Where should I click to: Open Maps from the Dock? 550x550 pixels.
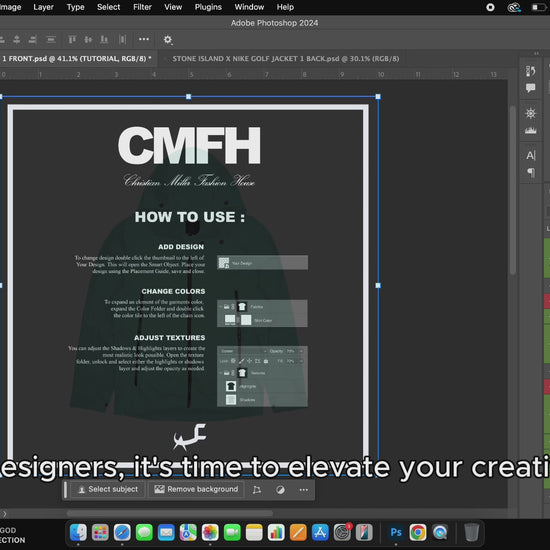click(x=188, y=532)
